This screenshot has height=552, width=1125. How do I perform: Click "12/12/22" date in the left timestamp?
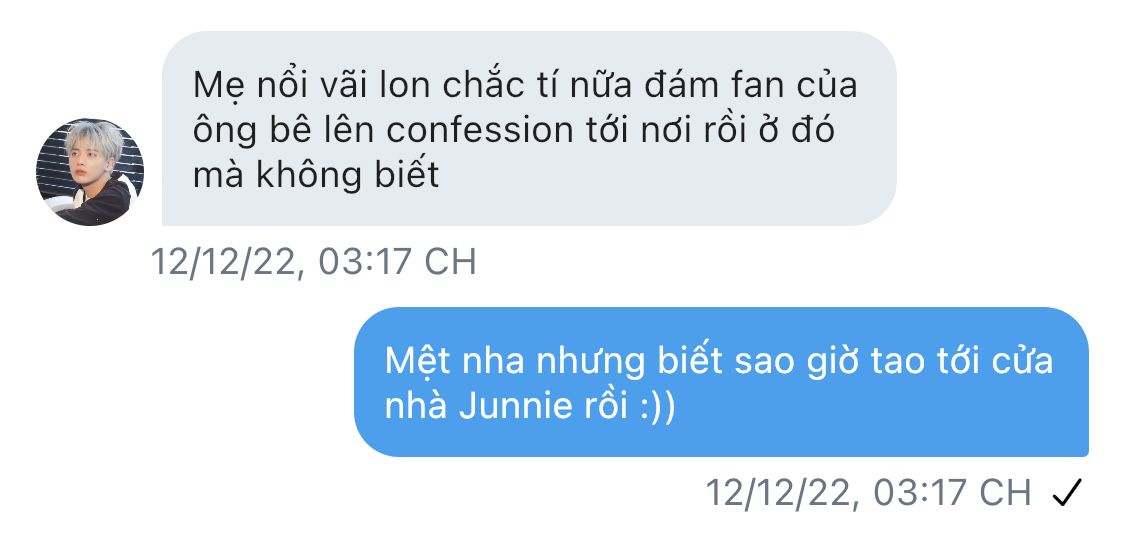222,262
